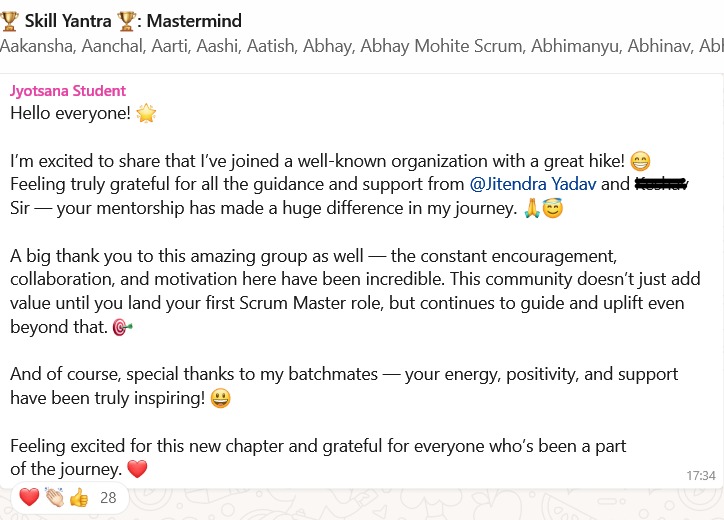
Task: Click the @Jitendra Yadav mention
Action: 534,184
